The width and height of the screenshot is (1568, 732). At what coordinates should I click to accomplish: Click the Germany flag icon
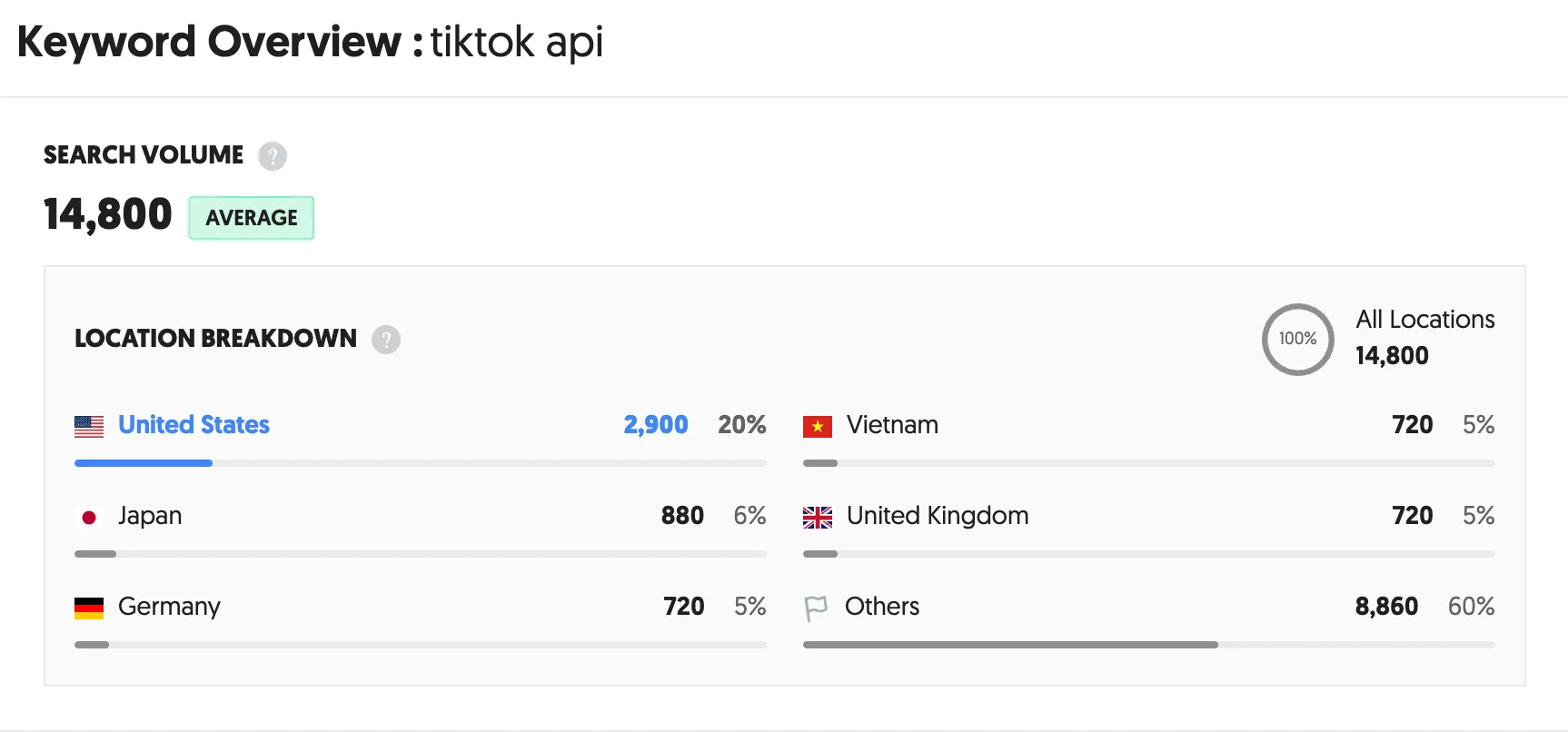point(89,607)
